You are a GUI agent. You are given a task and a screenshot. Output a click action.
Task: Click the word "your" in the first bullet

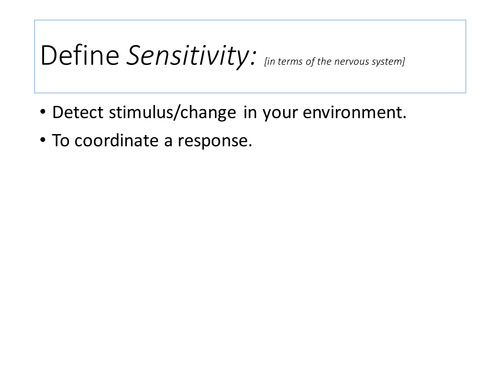point(280,114)
